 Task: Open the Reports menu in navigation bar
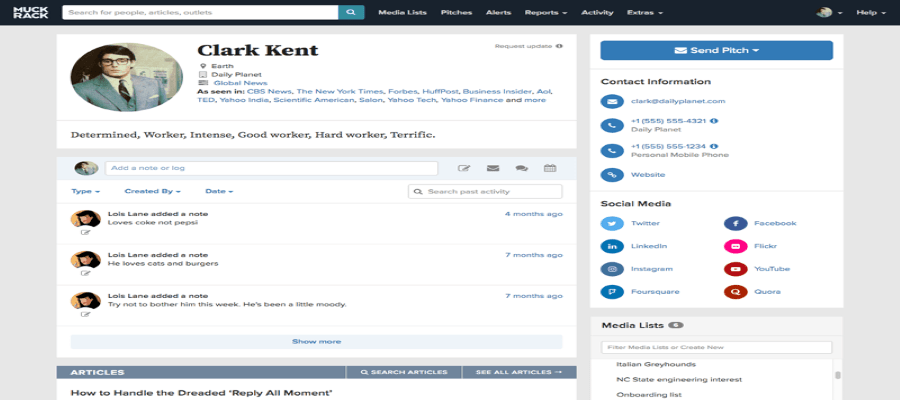click(x=545, y=13)
